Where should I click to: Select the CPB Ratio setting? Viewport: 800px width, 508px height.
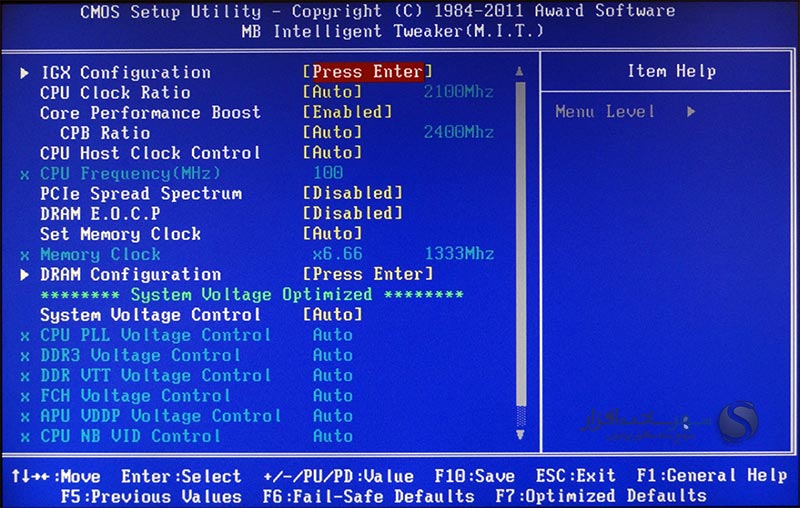point(105,133)
